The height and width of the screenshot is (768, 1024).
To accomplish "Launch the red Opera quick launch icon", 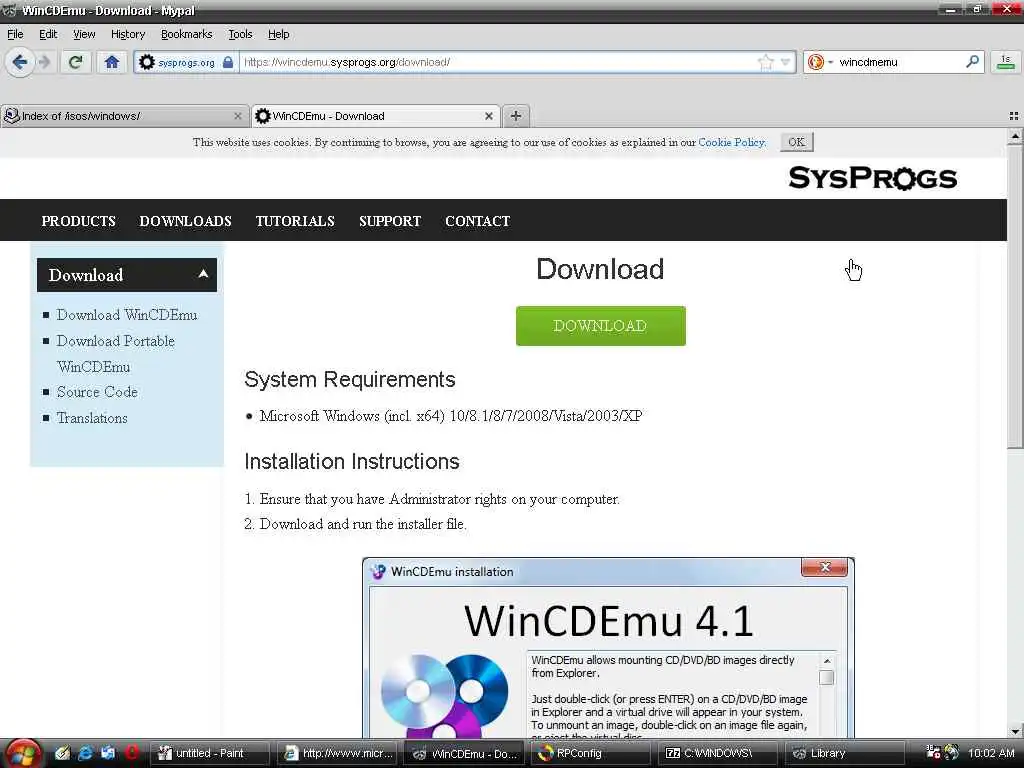I will (x=131, y=753).
